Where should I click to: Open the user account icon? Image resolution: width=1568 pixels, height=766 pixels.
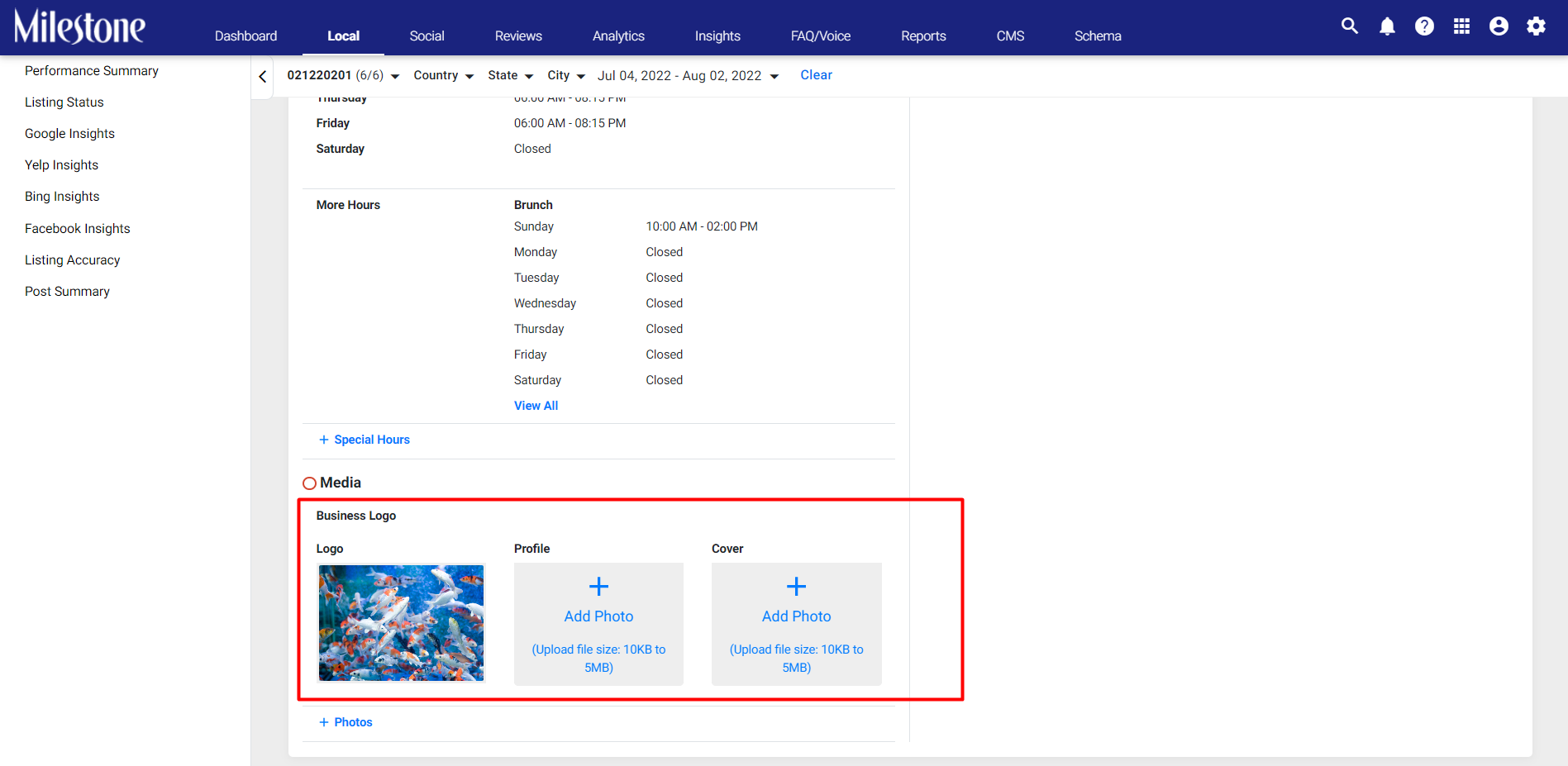coord(1499,26)
